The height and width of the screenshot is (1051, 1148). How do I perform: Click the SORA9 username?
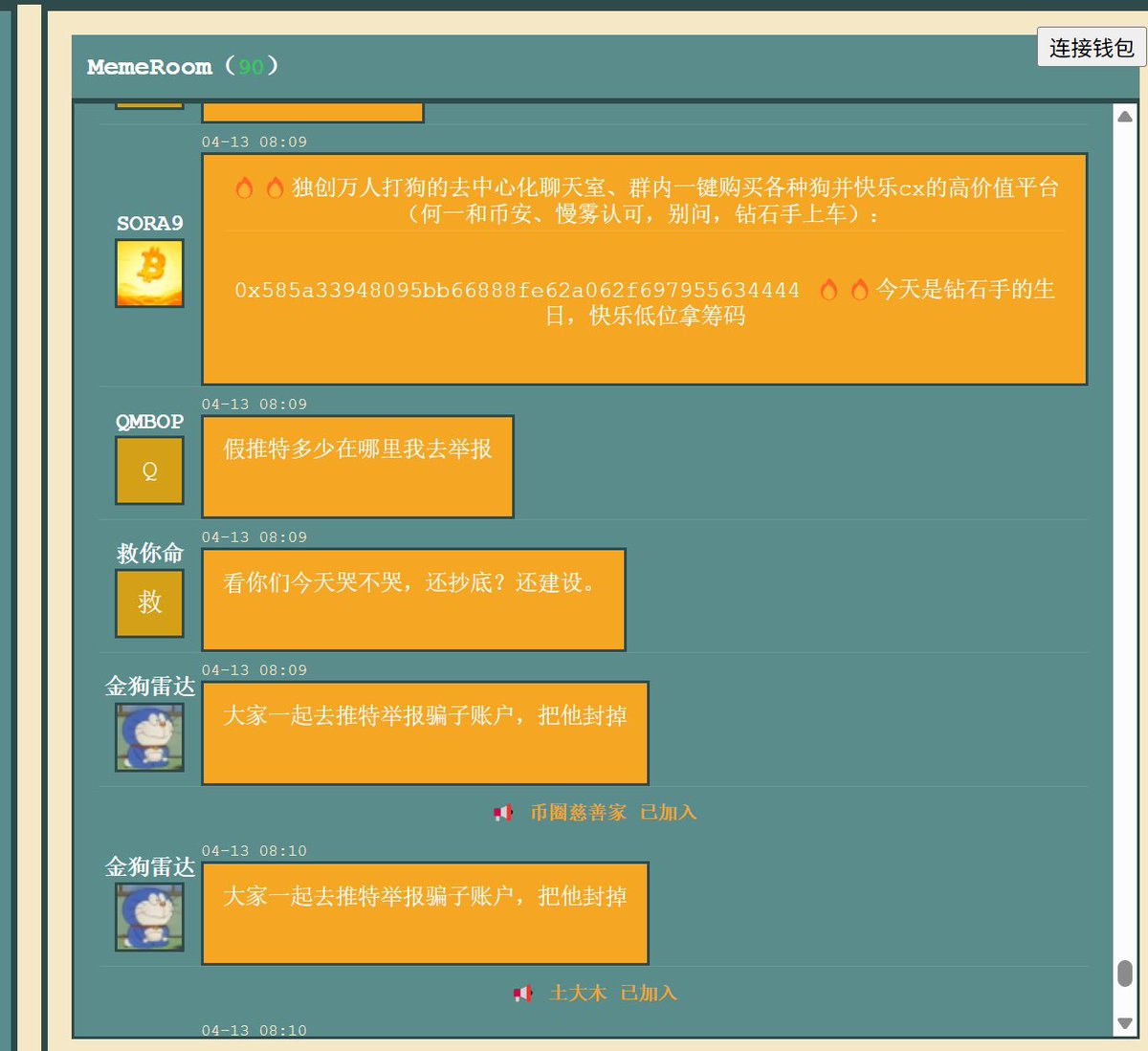[x=149, y=223]
